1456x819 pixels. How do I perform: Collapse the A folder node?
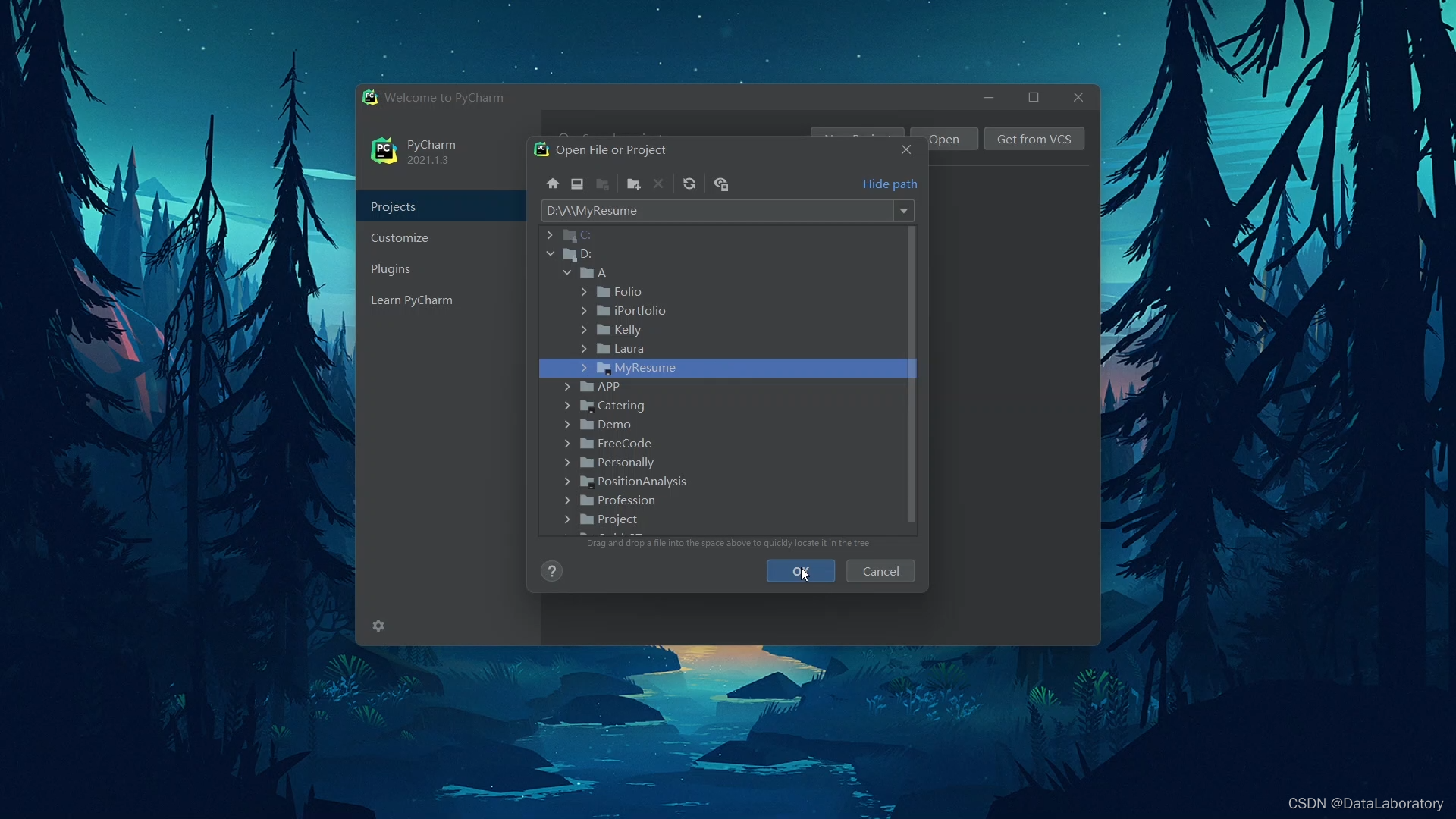(x=567, y=273)
